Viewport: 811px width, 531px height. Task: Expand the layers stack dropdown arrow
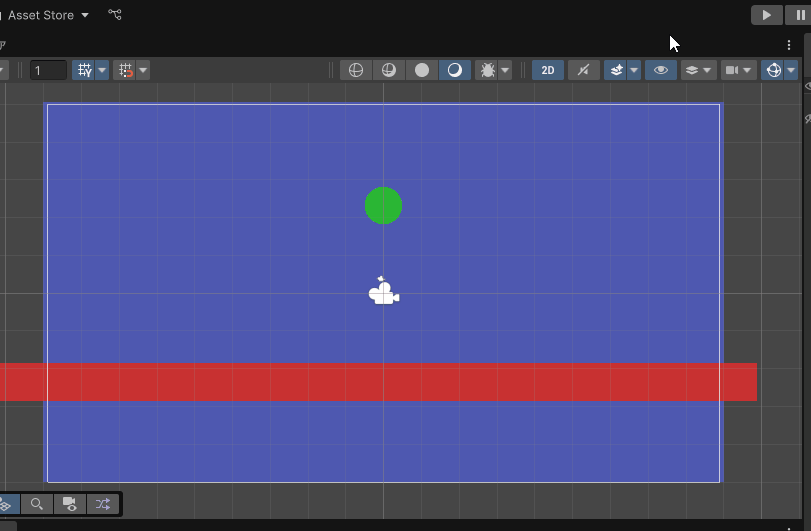pos(708,70)
